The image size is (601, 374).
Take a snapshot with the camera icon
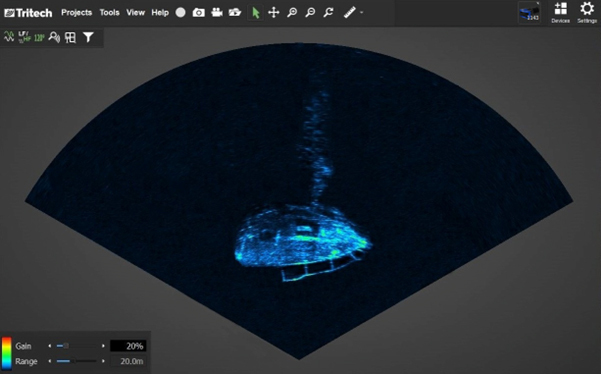199,13
